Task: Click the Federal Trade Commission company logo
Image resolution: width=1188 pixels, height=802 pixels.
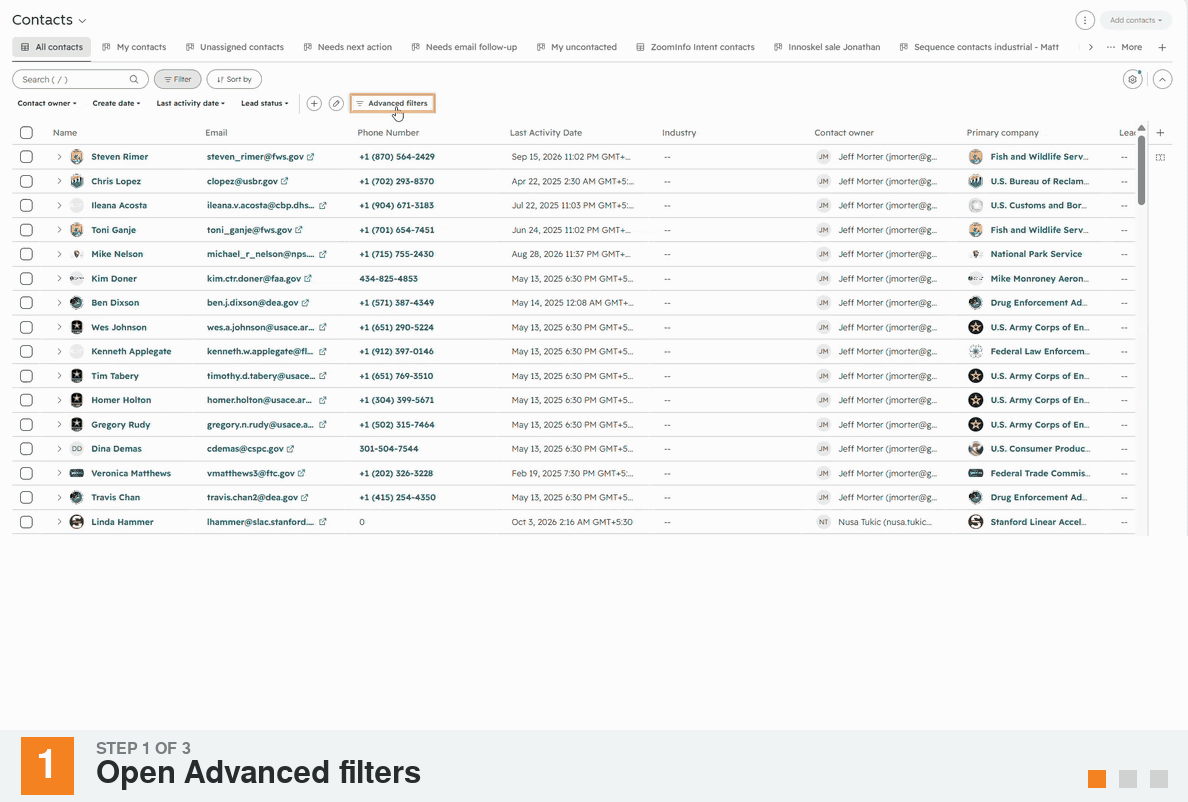Action: (x=976, y=473)
